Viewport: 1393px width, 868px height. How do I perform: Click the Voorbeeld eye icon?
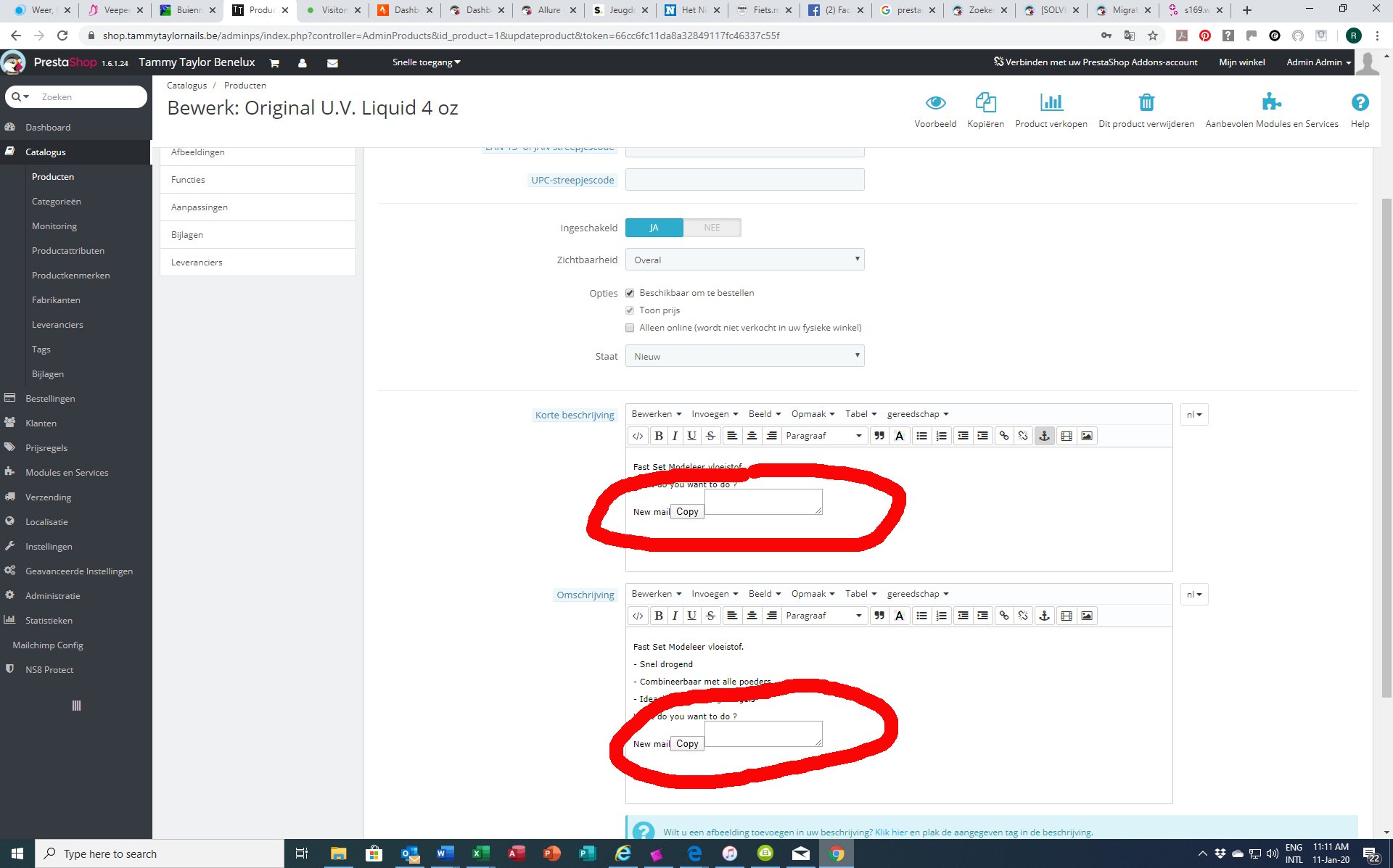[x=935, y=102]
